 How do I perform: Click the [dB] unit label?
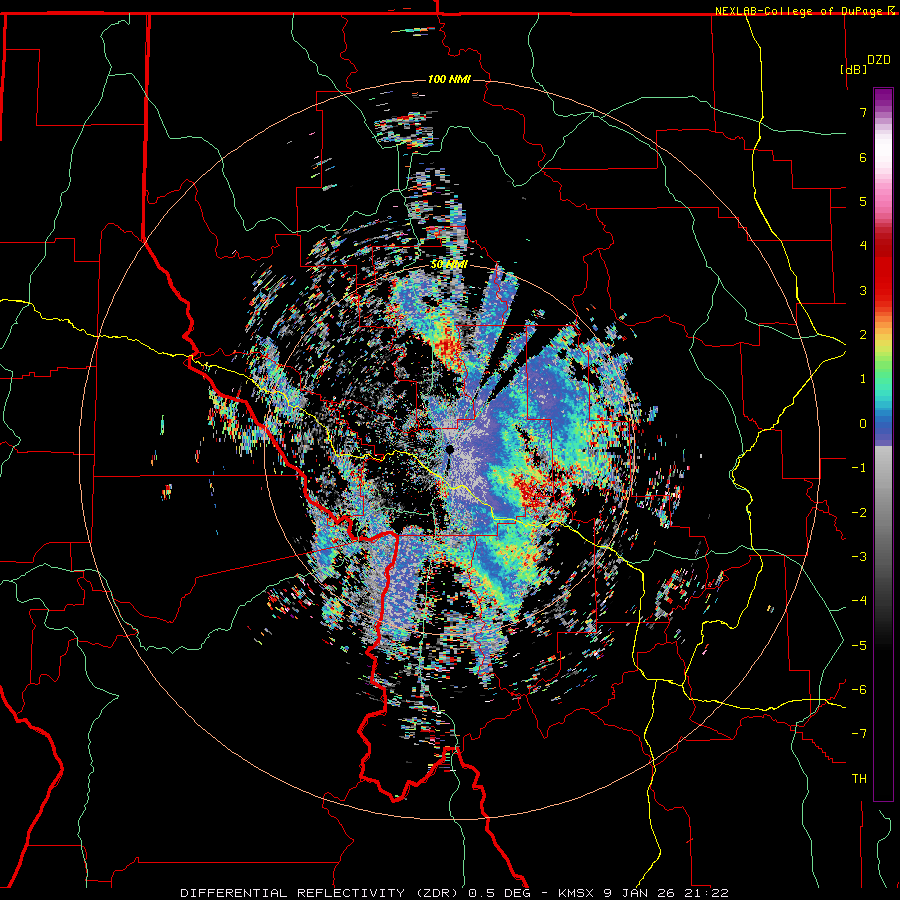click(x=853, y=69)
